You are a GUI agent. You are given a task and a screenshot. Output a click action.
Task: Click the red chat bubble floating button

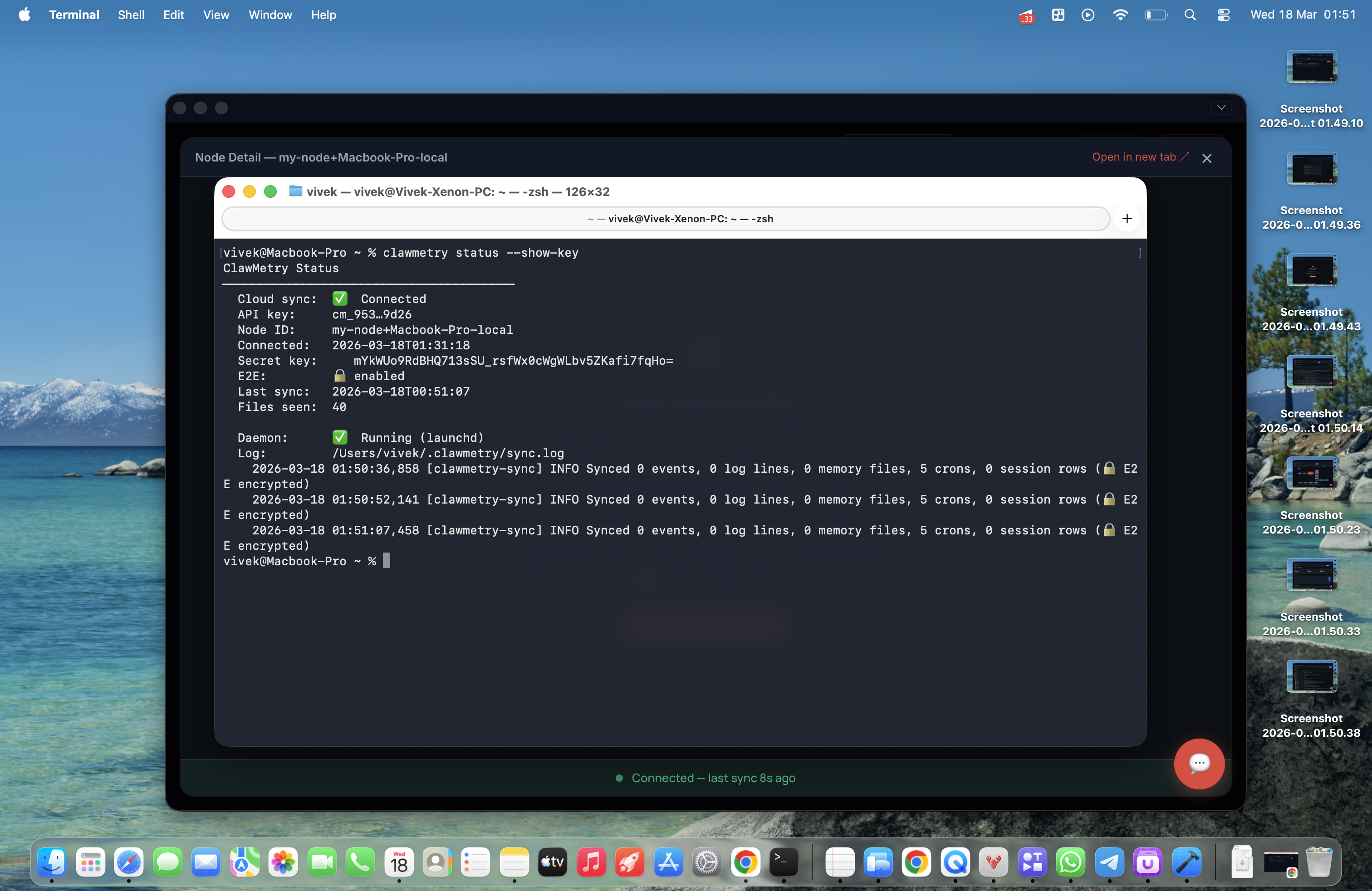click(1199, 763)
